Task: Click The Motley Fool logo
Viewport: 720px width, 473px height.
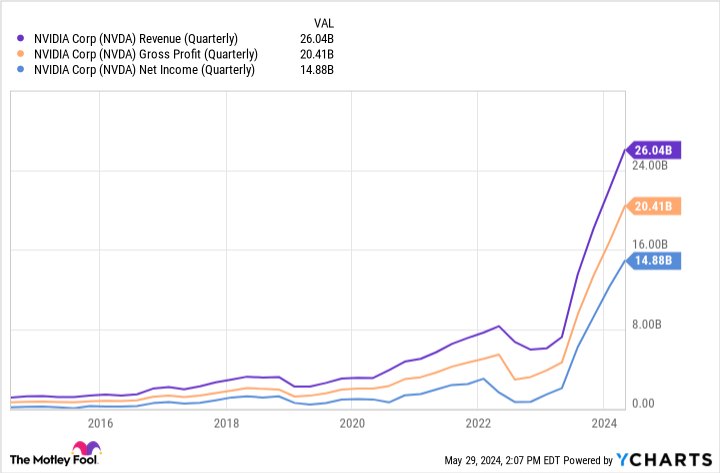Action: point(55,454)
